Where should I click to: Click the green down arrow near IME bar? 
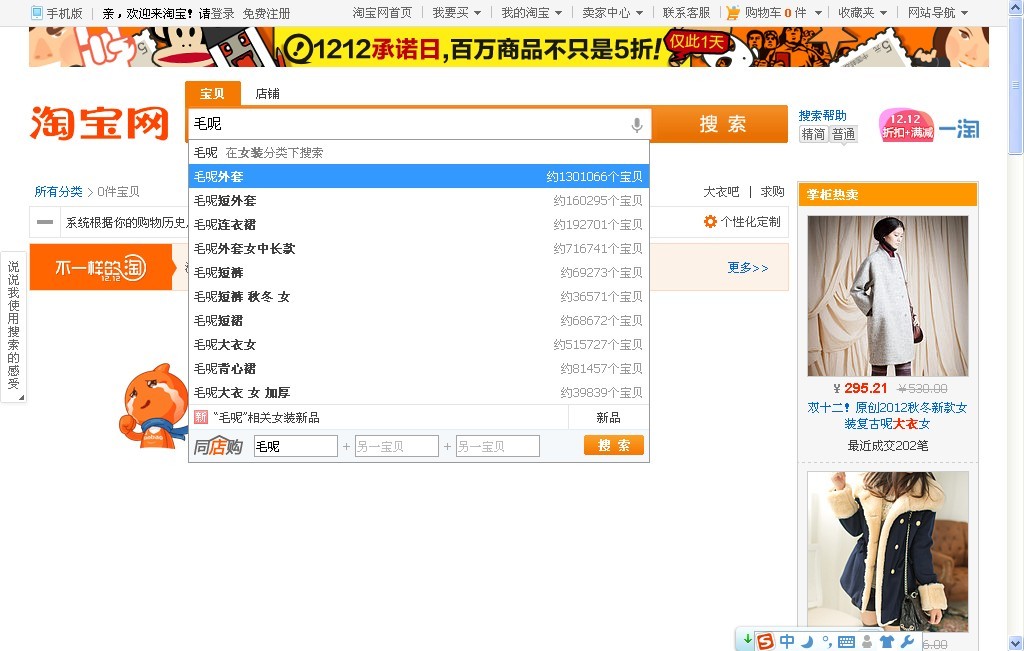747,639
